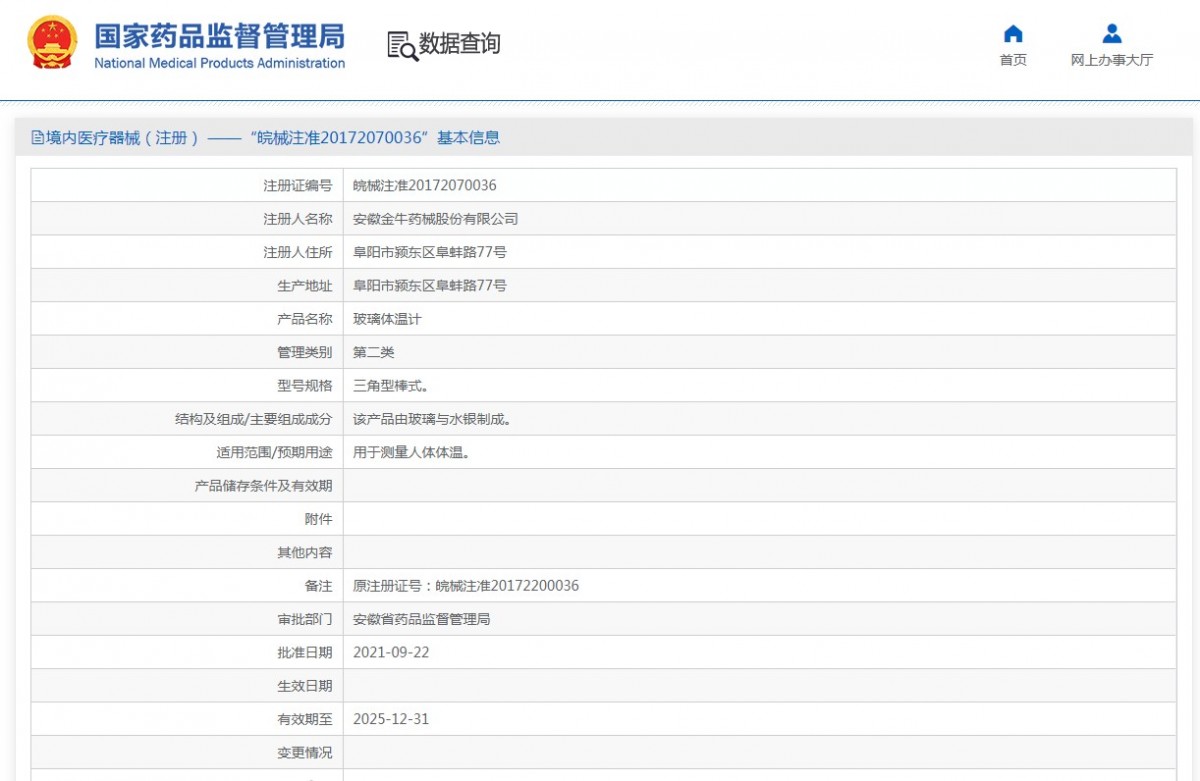Click the national emblem logo

pos(51,42)
